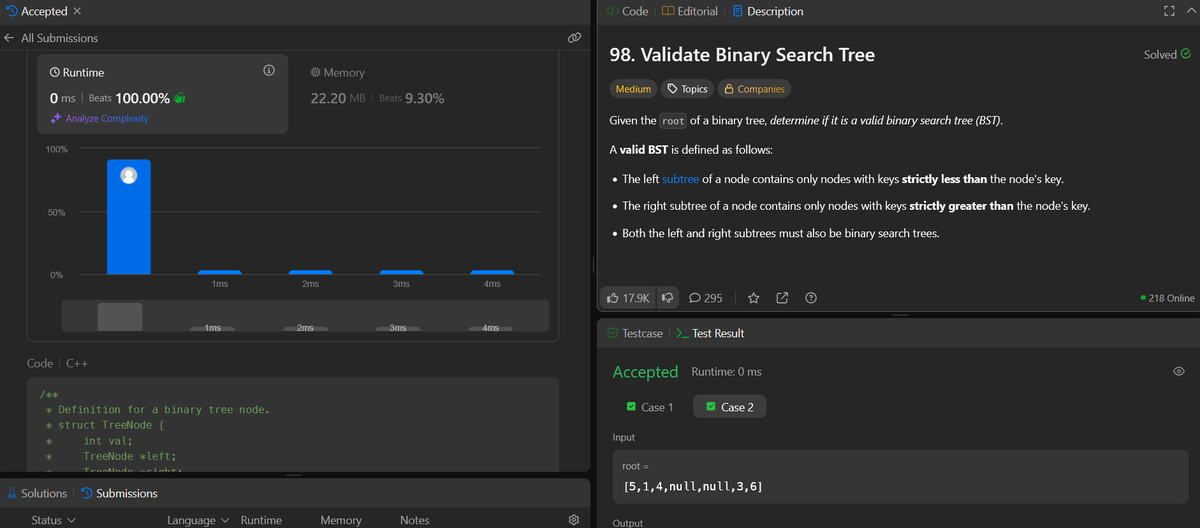Go back to All Submissions
This screenshot has height=528, width=1200.
click(51, 38)
